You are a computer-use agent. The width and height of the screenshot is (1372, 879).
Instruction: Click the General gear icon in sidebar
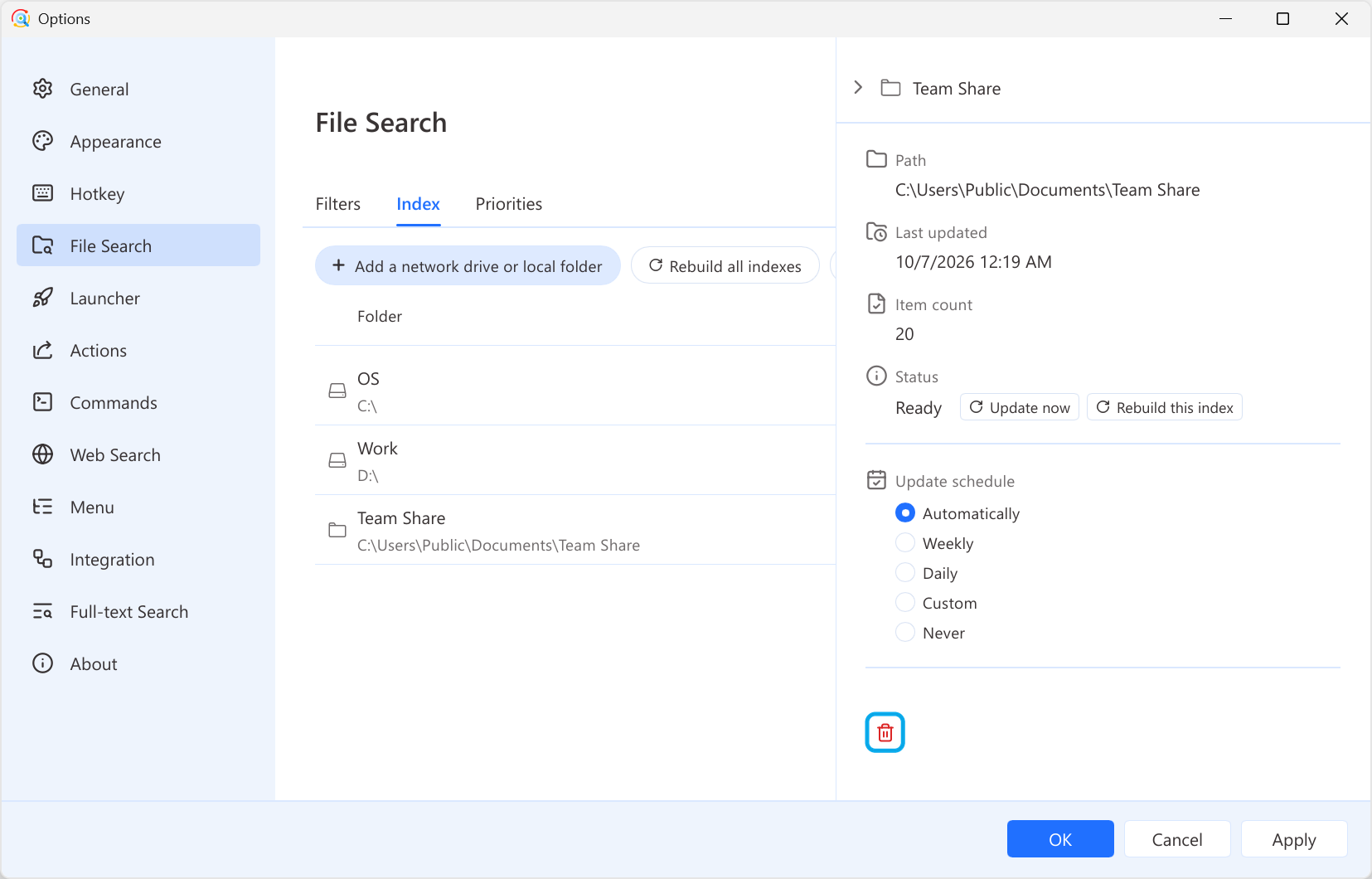[x=42, y=89]
